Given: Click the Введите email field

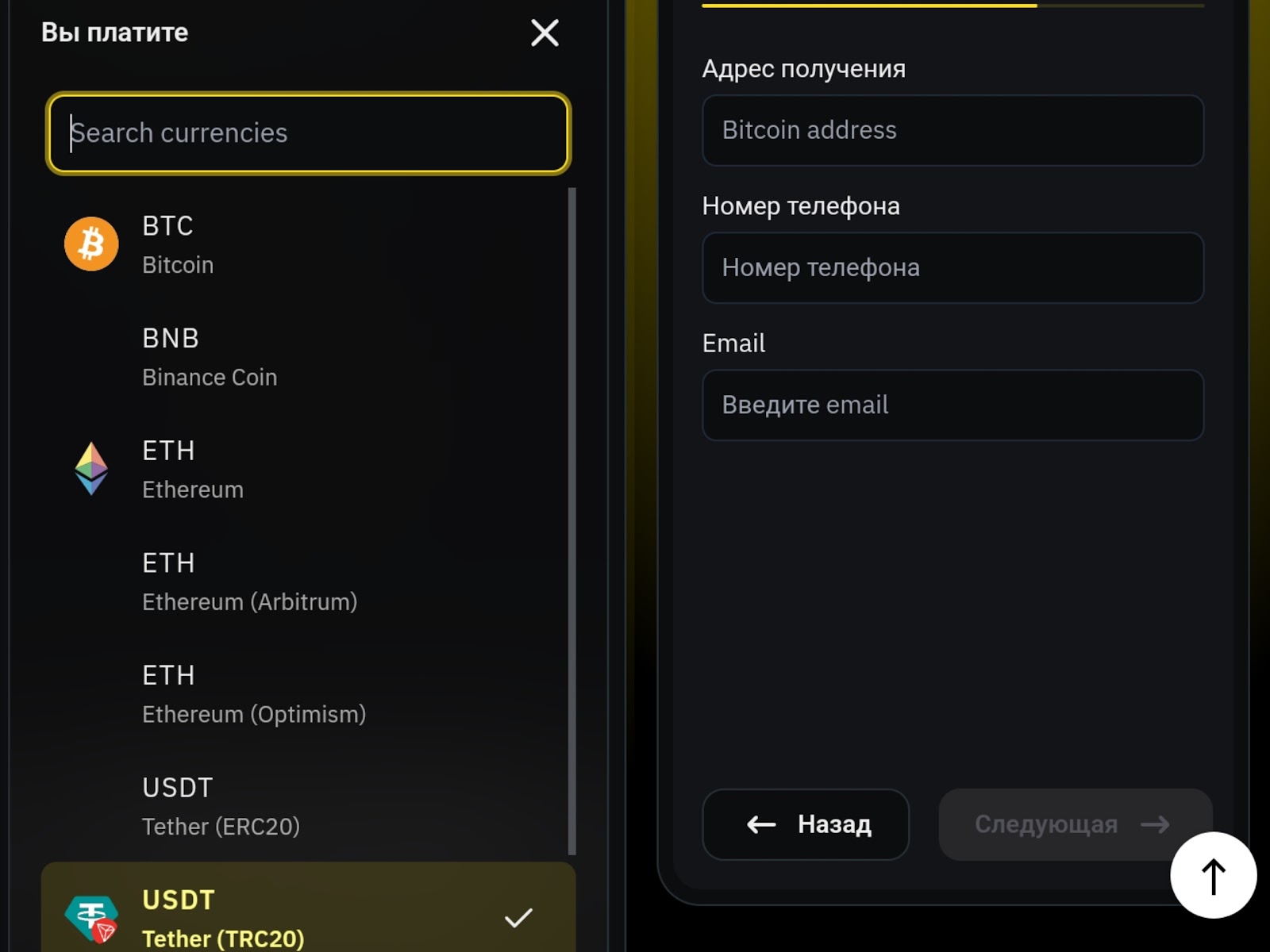Looking at the screenshot, I should pos(952,405).
